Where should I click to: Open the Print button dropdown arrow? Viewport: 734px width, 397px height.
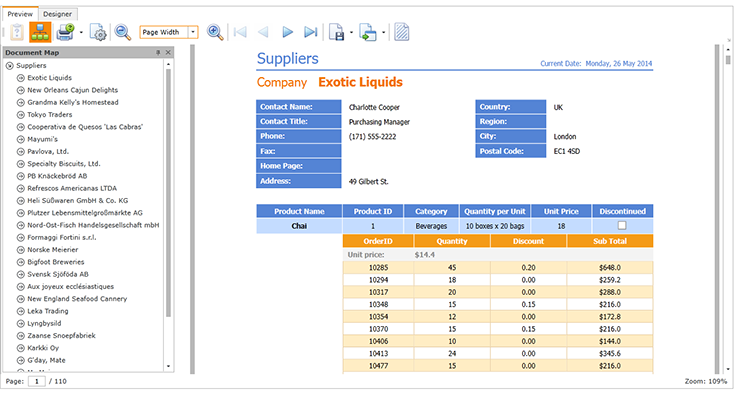(81, 32)
